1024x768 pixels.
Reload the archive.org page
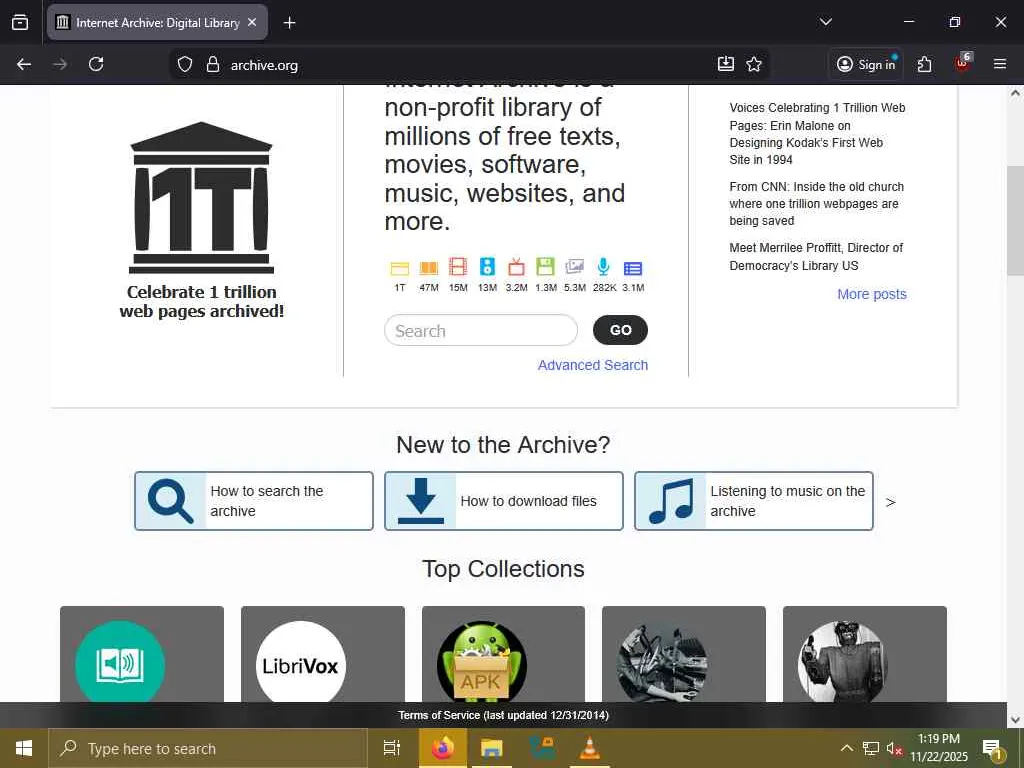tap(96, 64)
